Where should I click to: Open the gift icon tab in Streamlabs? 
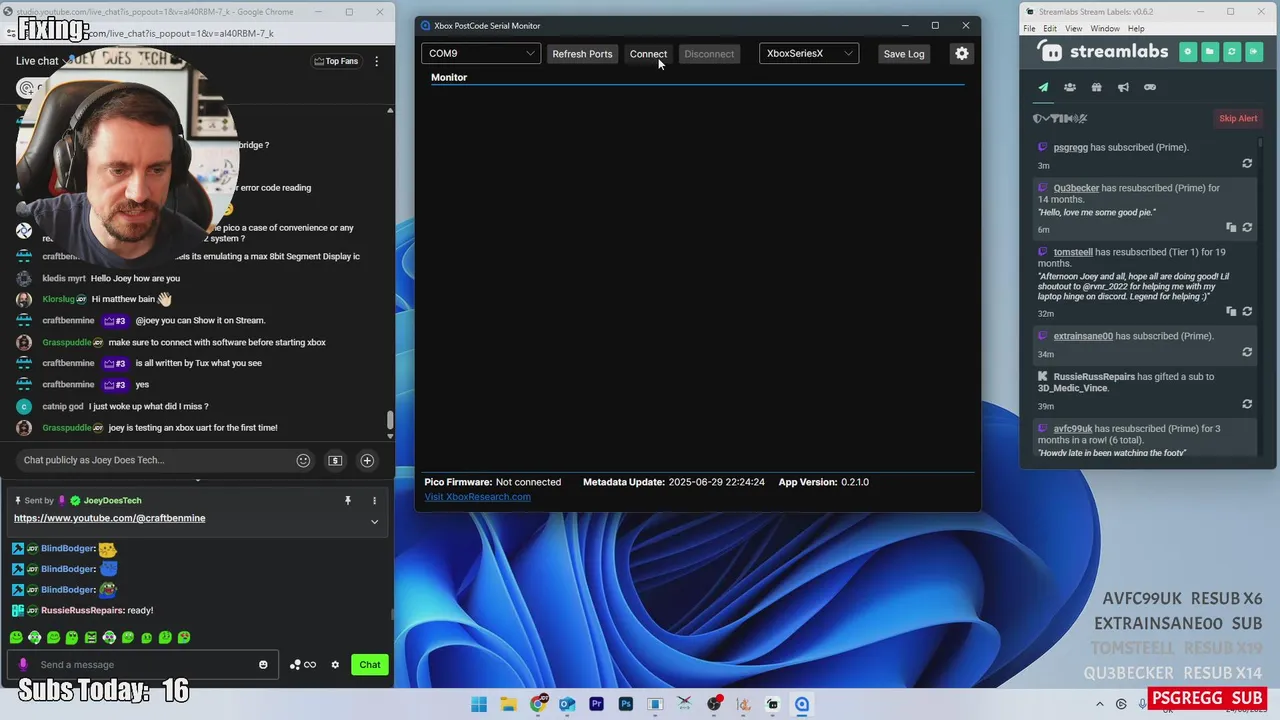1096,87
